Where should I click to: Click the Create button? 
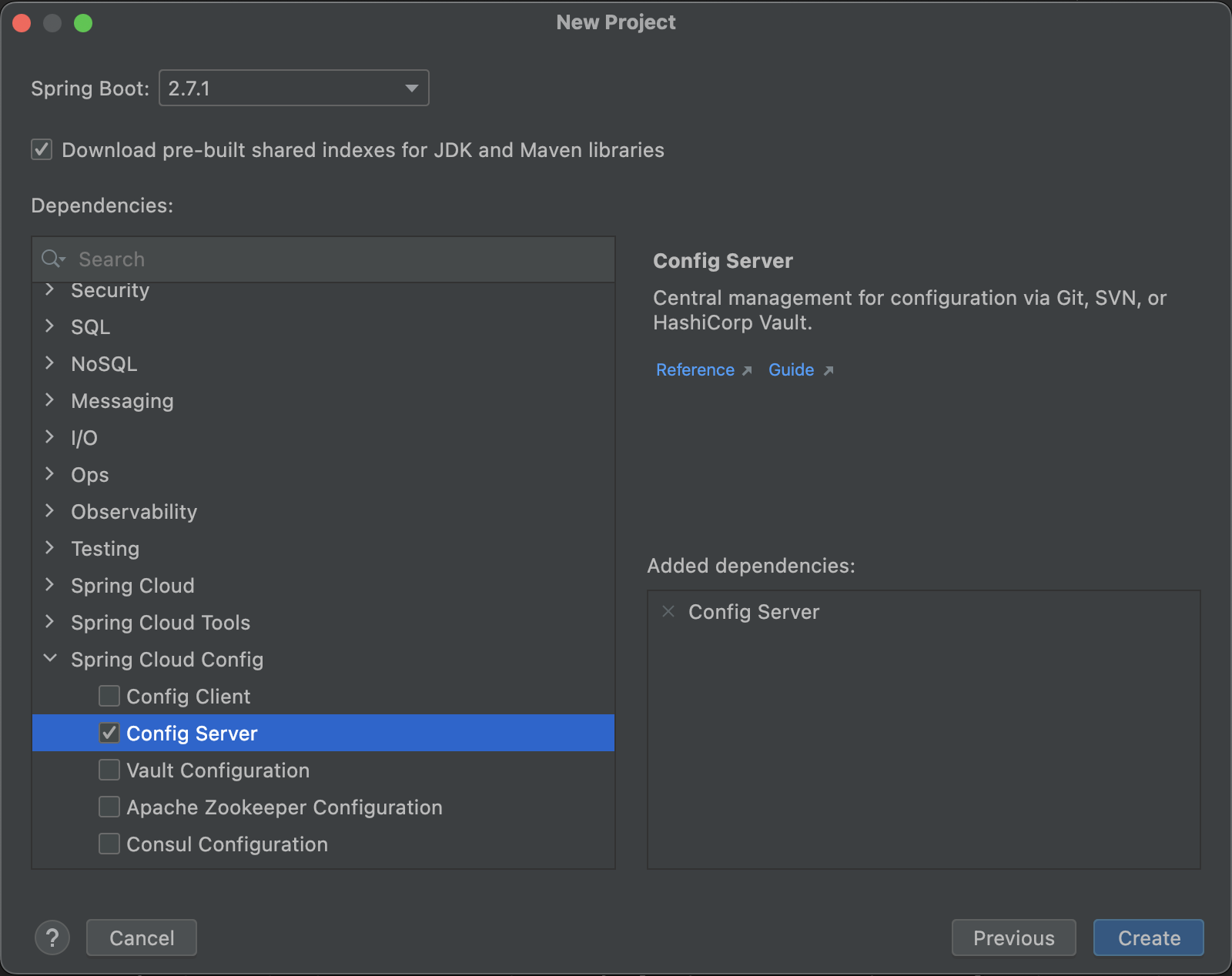coord(1149,938)
